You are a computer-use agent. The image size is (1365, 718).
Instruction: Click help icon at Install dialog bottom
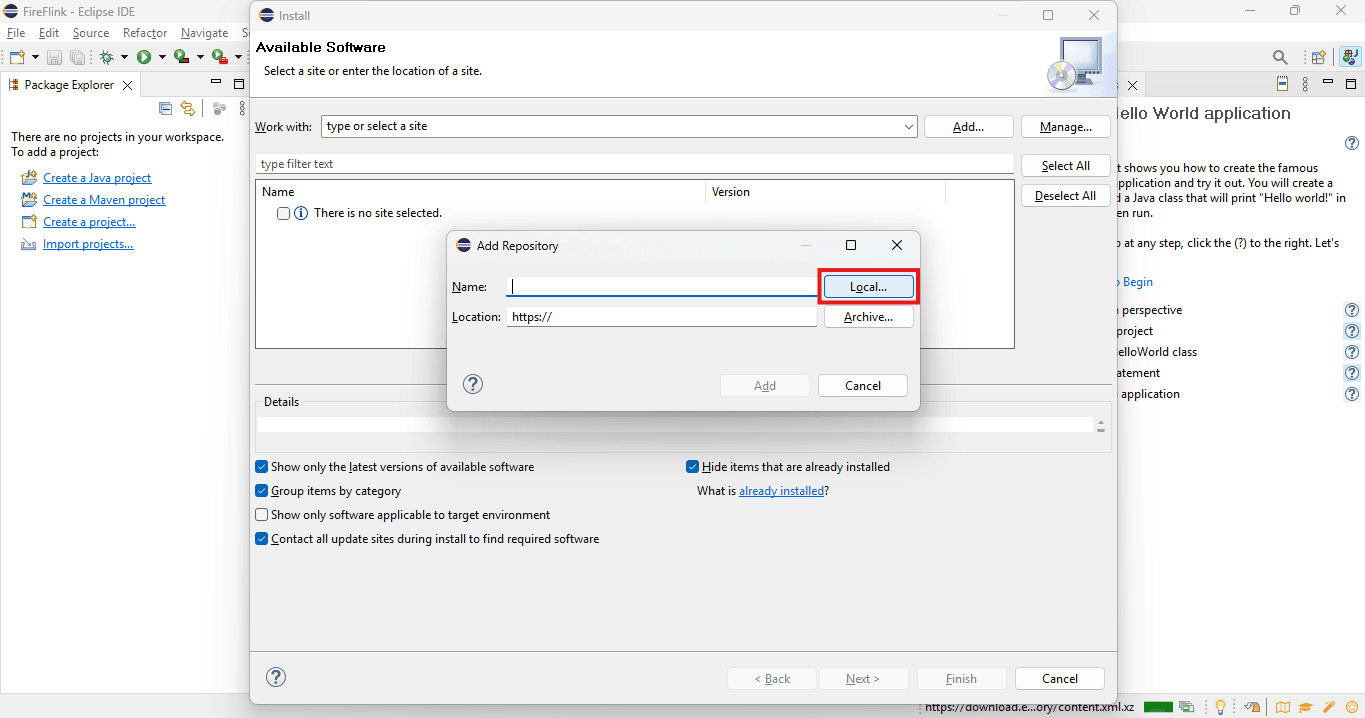click(x=276, y=677)
